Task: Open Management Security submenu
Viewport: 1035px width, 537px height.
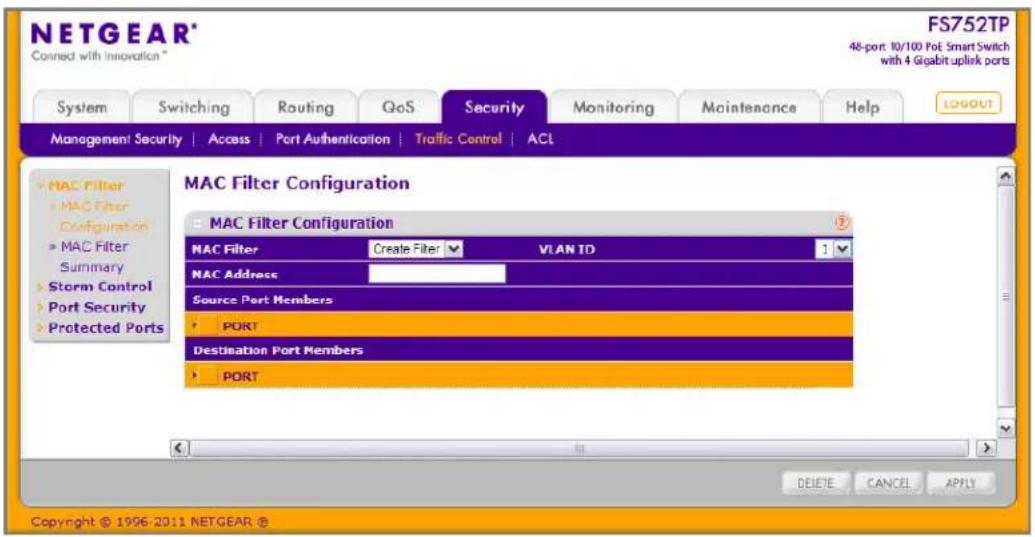Action: click(116, 139)
